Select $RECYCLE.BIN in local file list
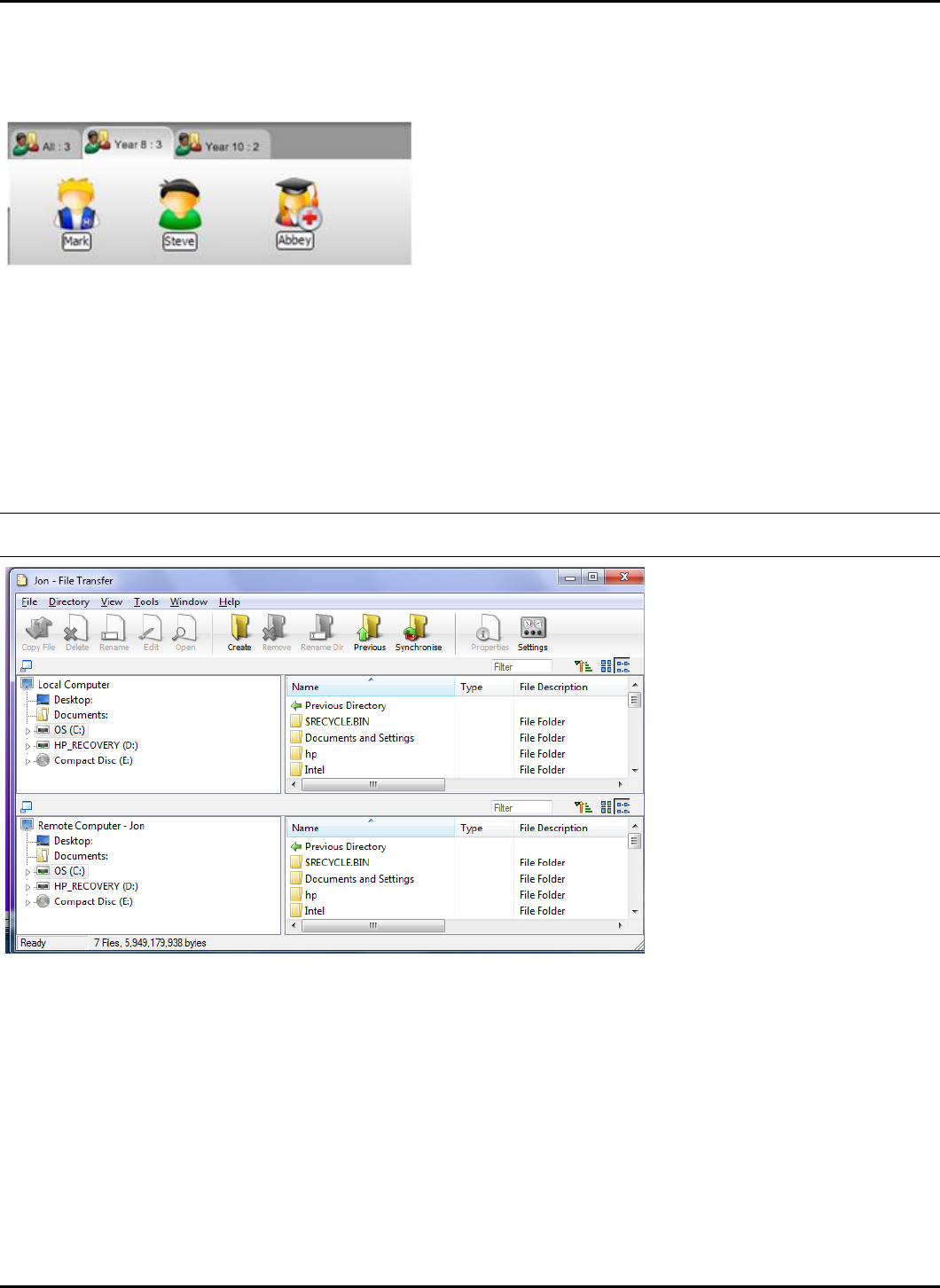The image size is (940, 1288). point(337,722)
